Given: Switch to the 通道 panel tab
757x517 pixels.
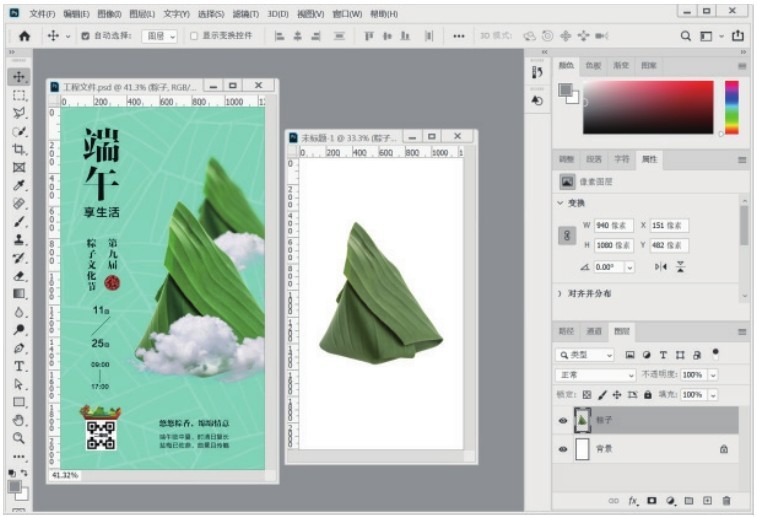Looking at the screenshot, I should [594, 330].
